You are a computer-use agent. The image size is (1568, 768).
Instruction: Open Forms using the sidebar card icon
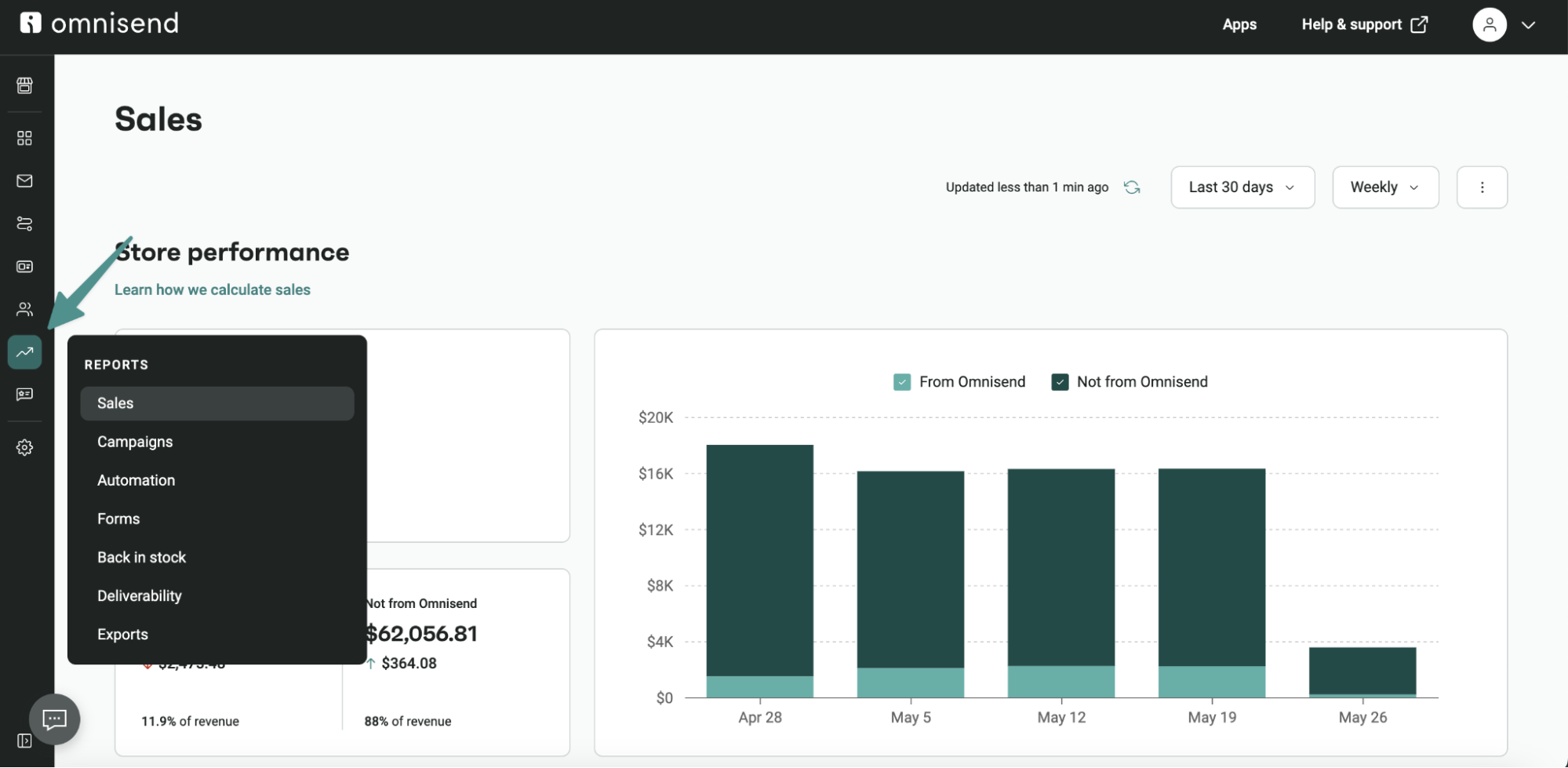(24, 266)
